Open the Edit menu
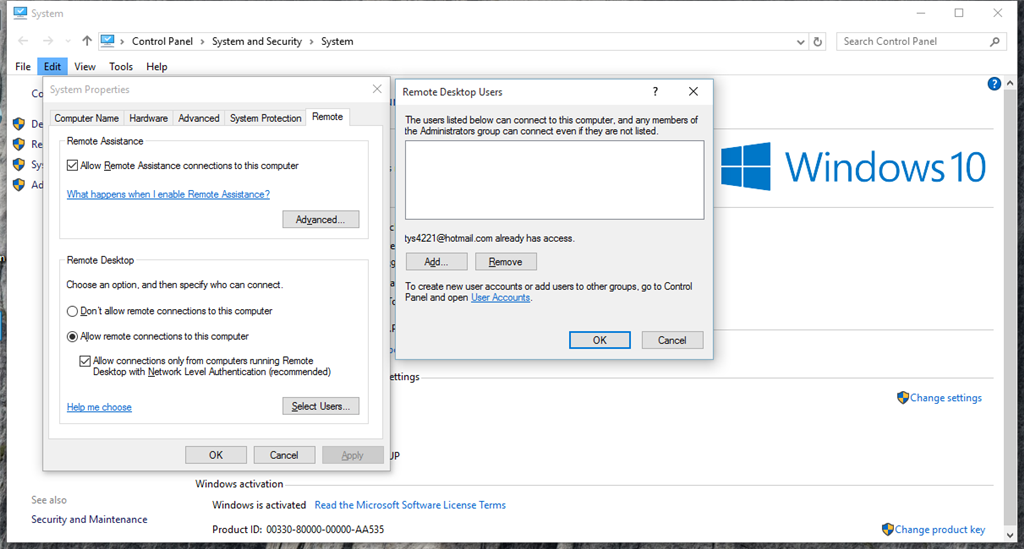Viewport: 1024px width, 549px height. [x=52, y=67]
